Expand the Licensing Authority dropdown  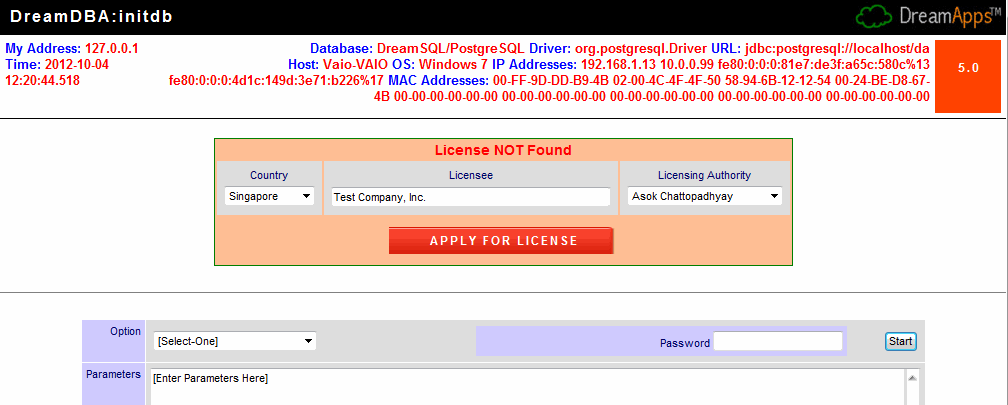click(x=705, y=196)
